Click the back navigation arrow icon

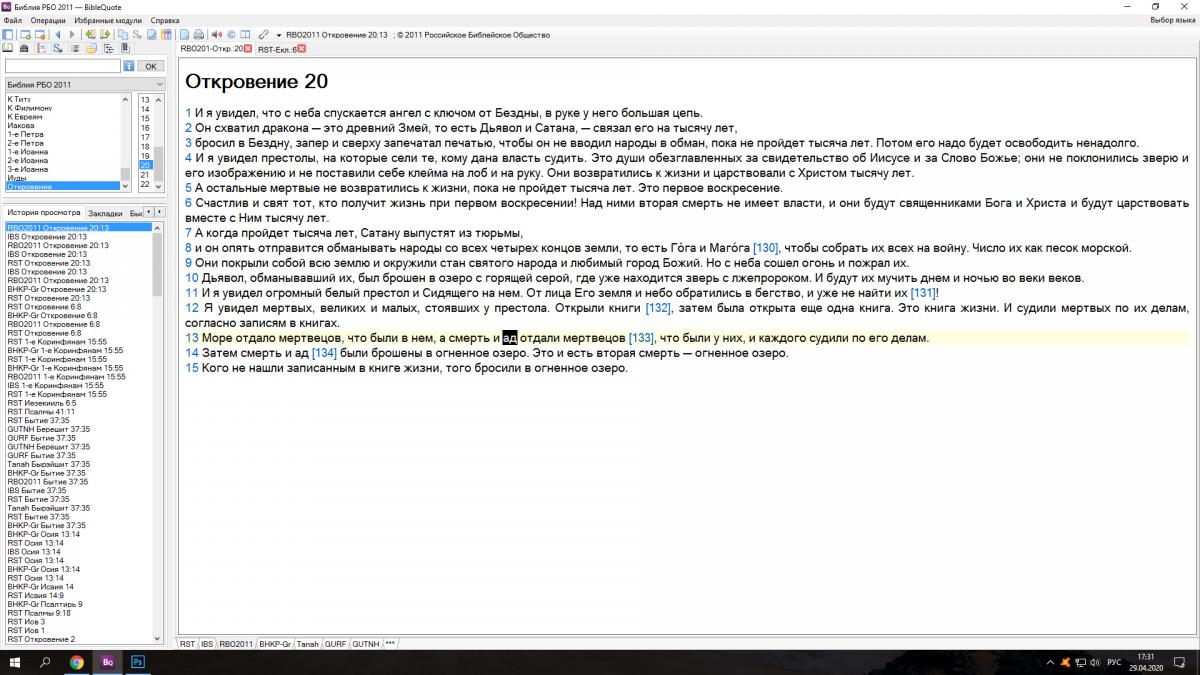pyautogui.click(x=58, y=34)
